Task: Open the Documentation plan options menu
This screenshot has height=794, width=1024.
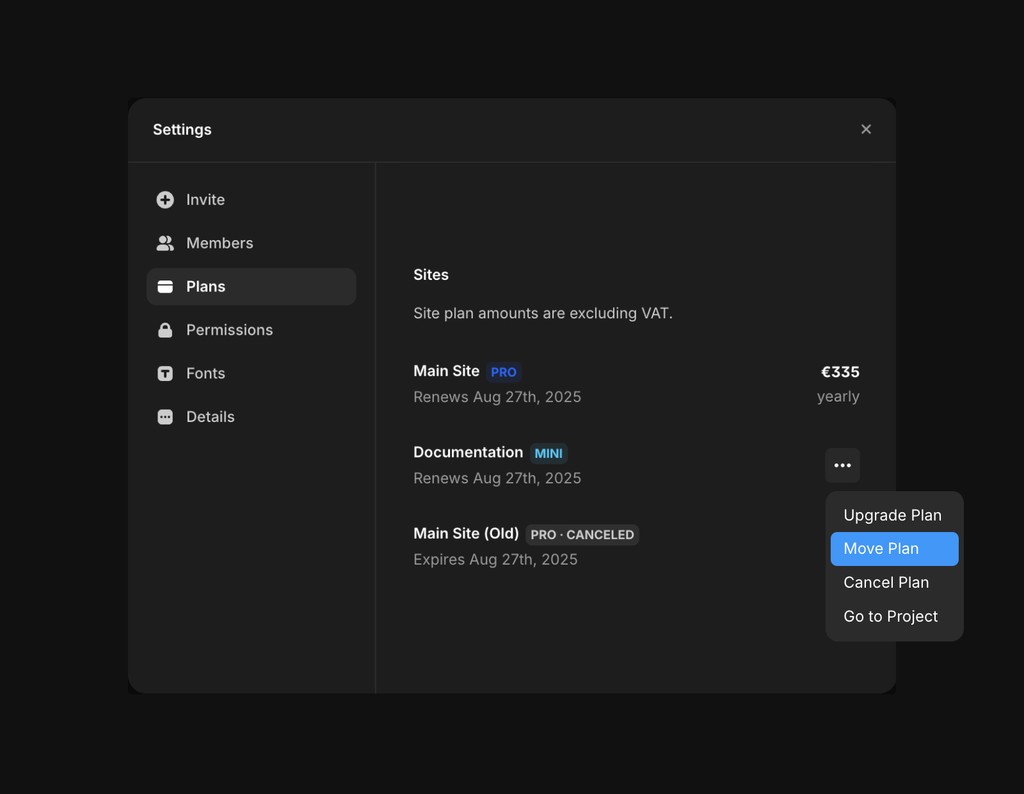Action: coord(842,465)
